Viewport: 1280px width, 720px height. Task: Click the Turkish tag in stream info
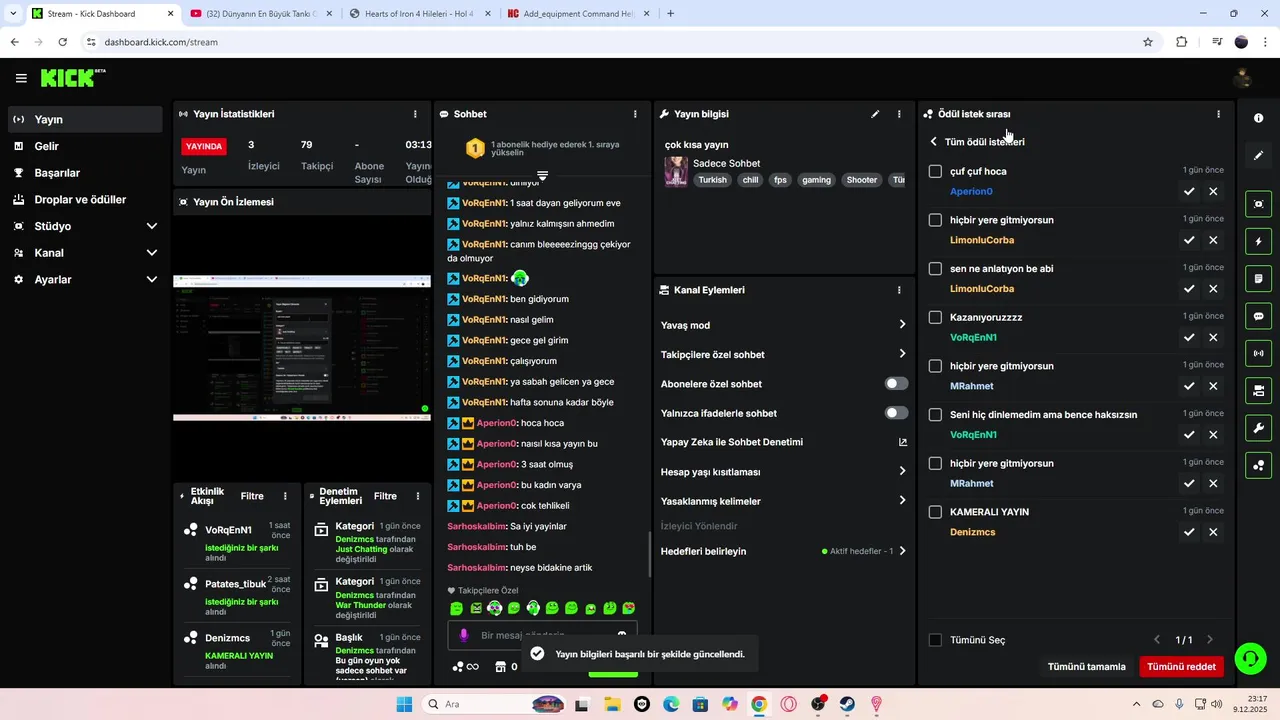coord(712,180)
